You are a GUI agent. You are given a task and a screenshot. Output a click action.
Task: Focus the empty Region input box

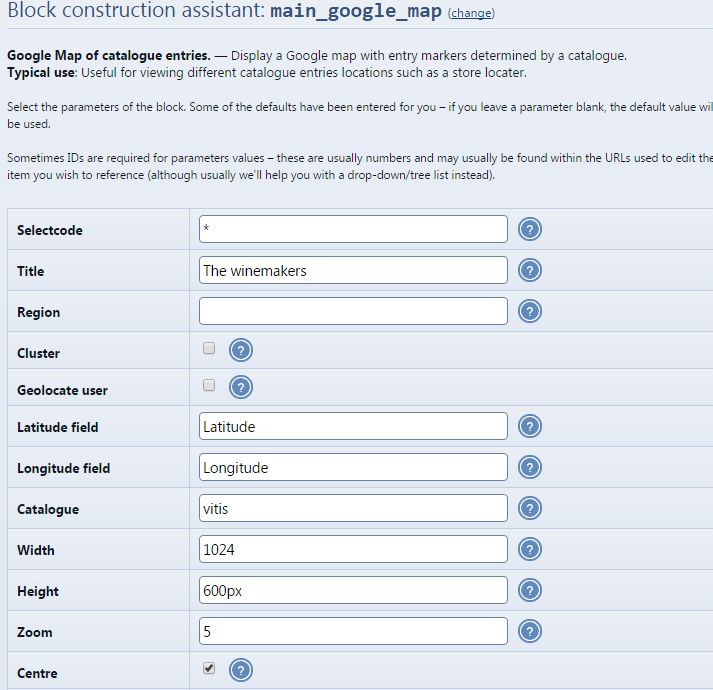coord(353,312)
